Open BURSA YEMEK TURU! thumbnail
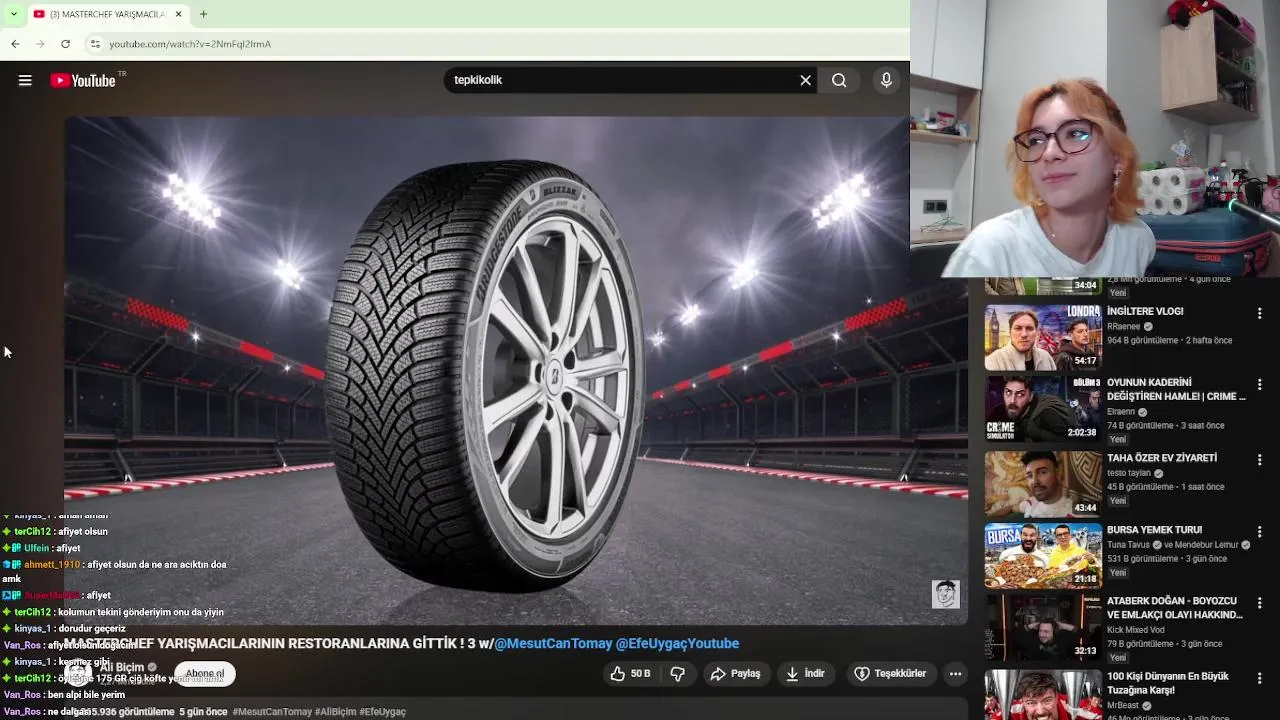 [1043, 556]
